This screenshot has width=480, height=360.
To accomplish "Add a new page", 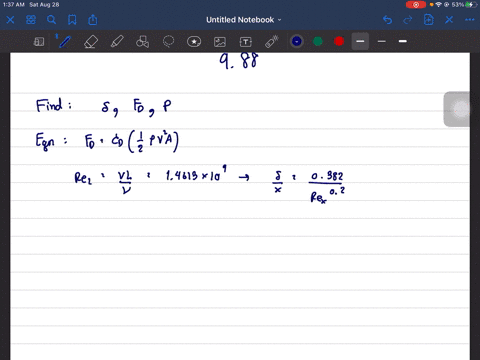I will pyautogui.click(x=428, y=20).
